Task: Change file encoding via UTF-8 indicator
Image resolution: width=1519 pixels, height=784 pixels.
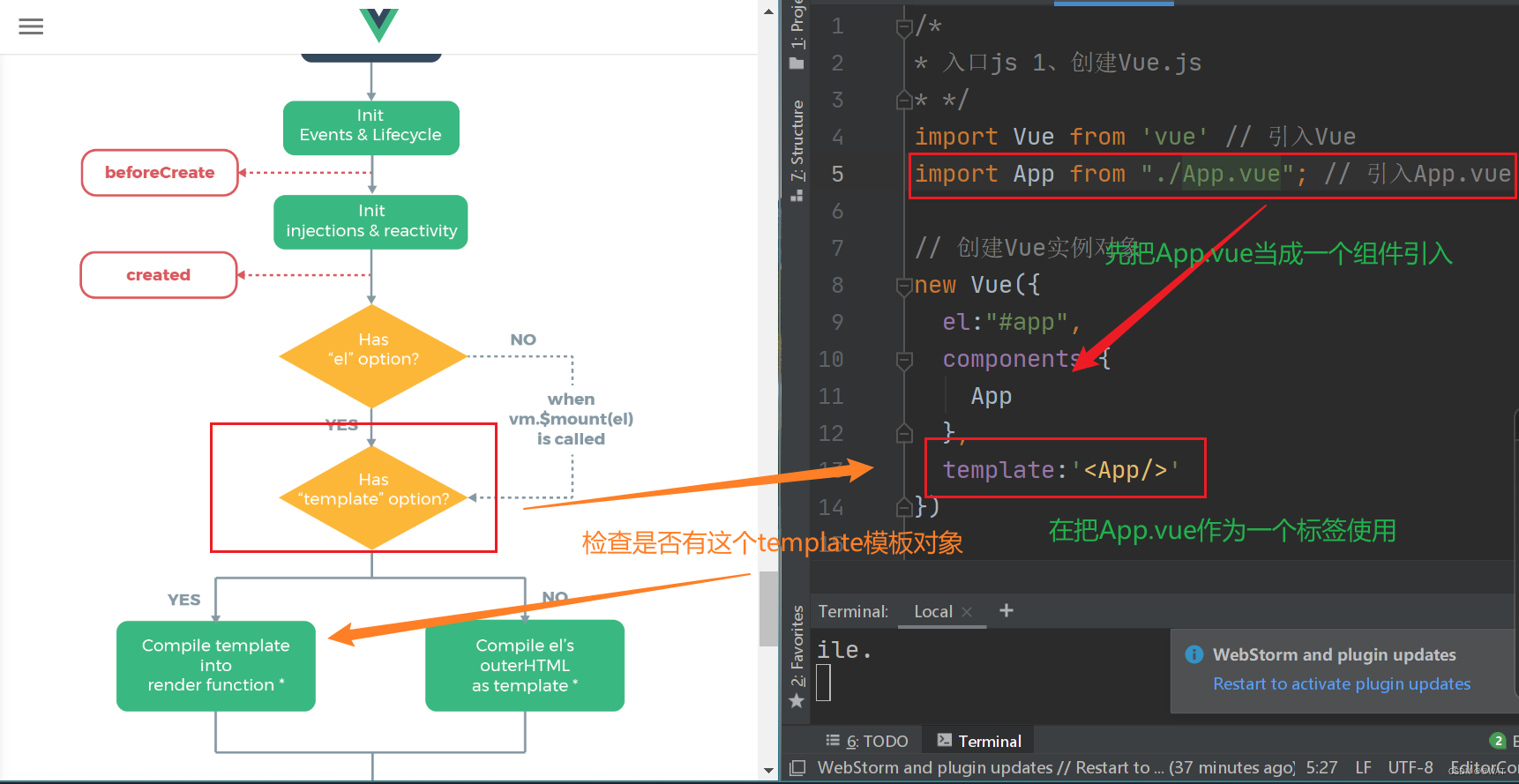Action: [x=1410, y=767]
